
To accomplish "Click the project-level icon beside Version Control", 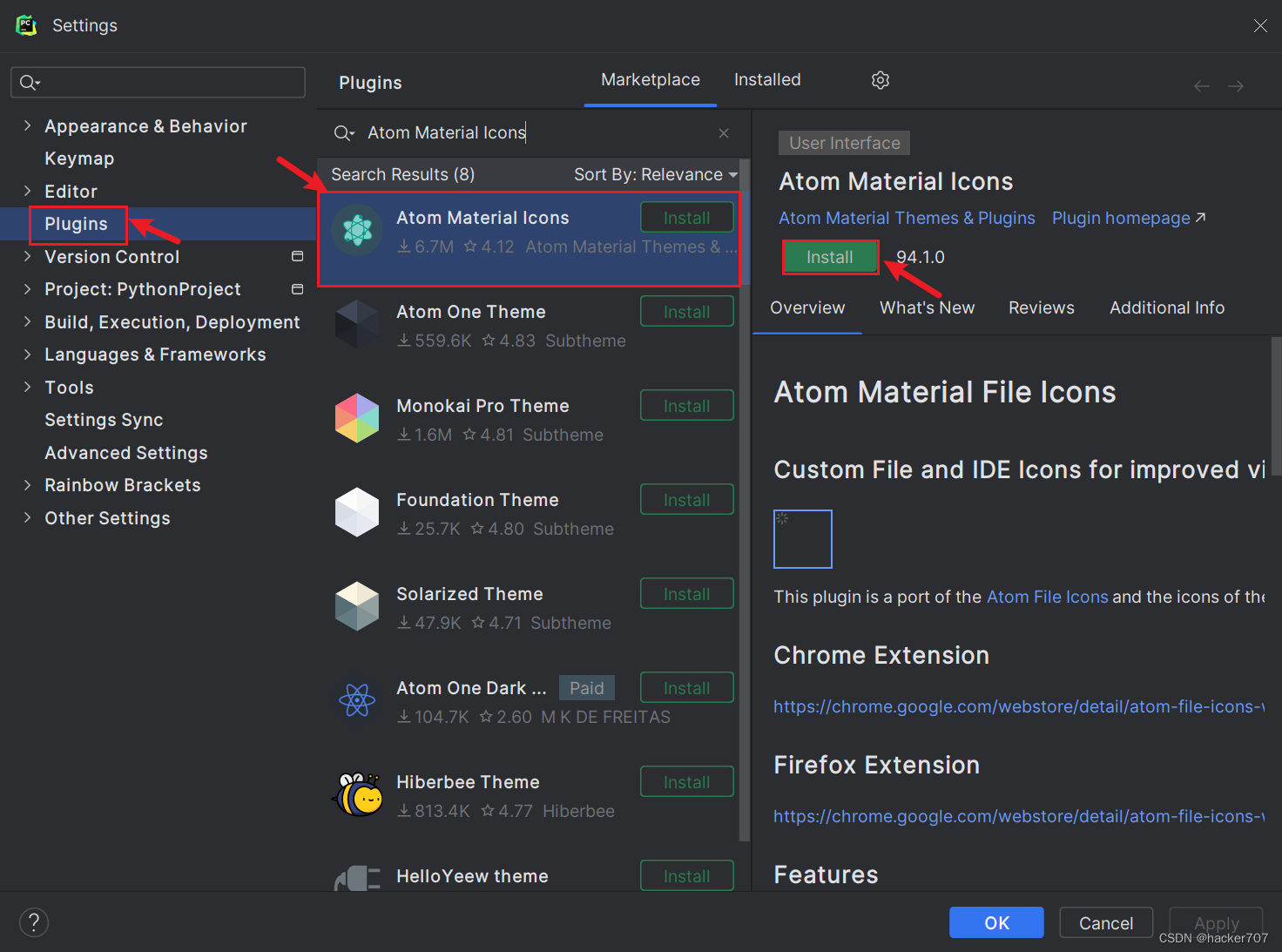I will (297, 256).
